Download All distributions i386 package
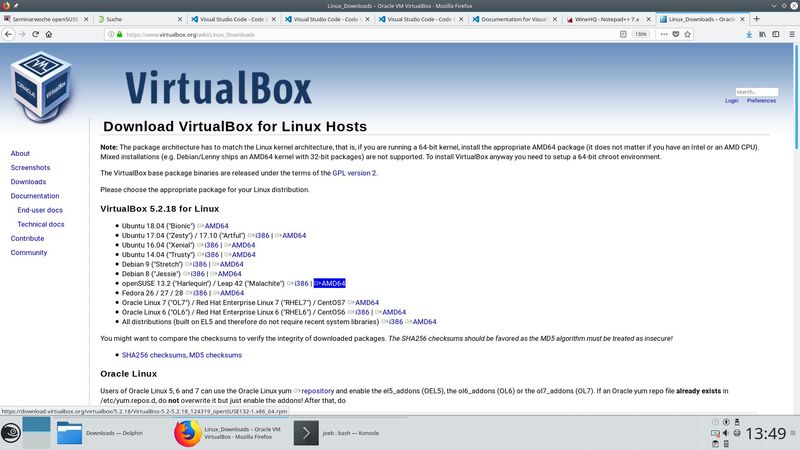This screenshot has height=450, width=800. [x=396, y=321]
